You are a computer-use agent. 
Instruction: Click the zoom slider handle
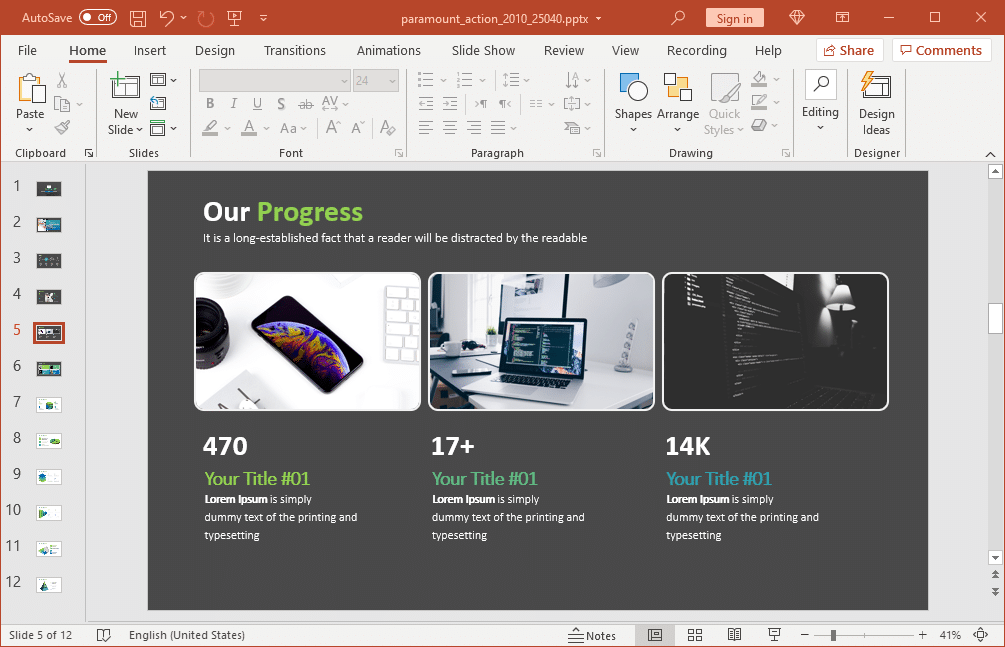point(833,635)
